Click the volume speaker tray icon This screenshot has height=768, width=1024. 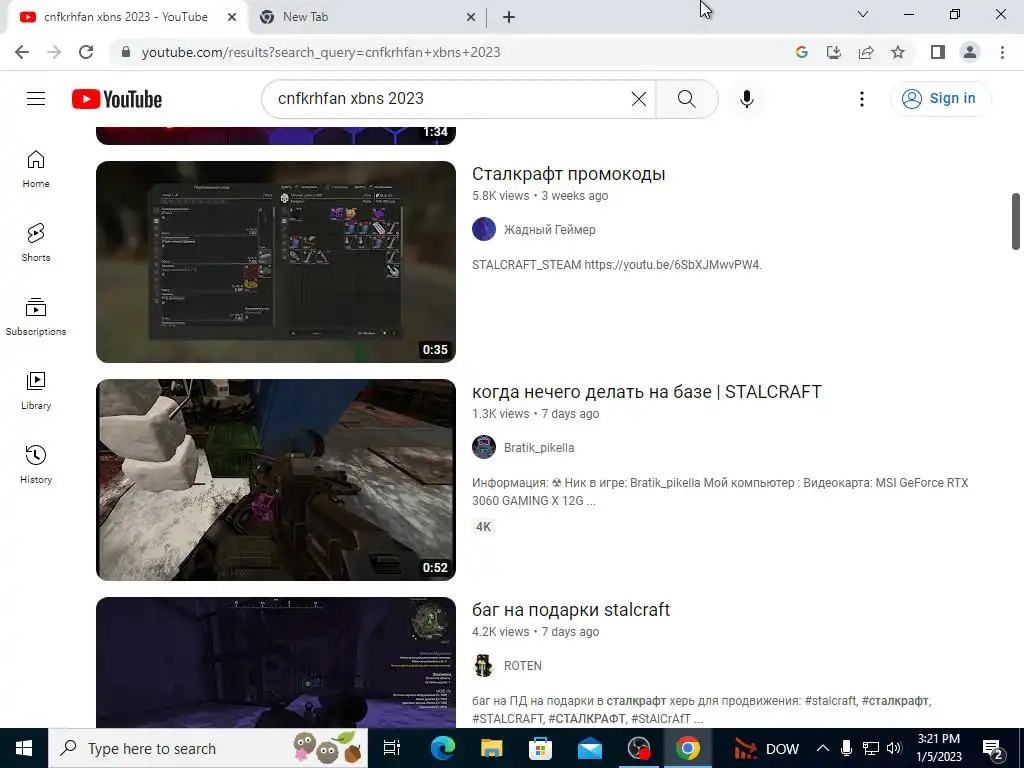point(895,748)
